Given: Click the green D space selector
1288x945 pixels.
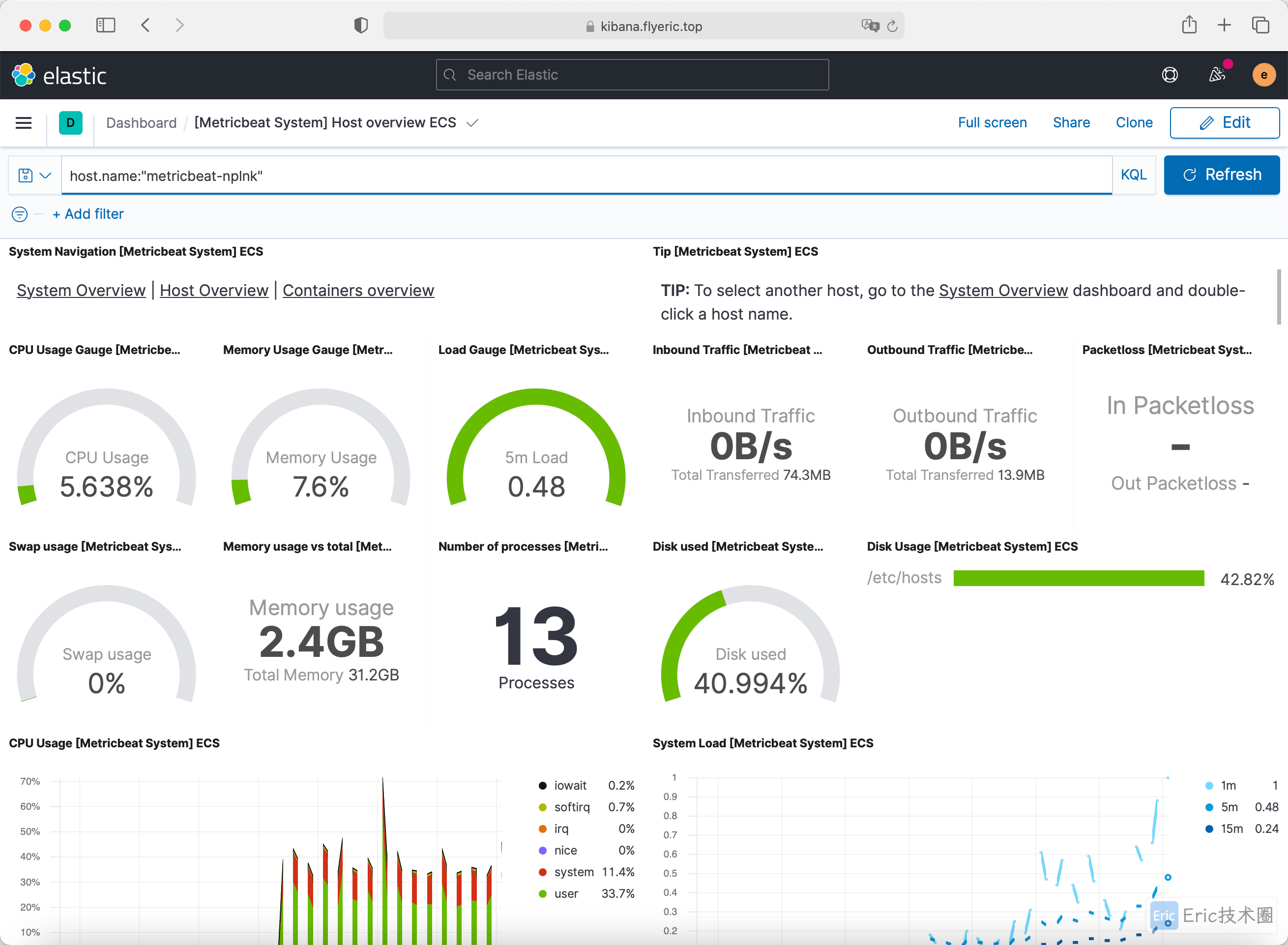Looking at the screenshot, I should pos(70,123).
